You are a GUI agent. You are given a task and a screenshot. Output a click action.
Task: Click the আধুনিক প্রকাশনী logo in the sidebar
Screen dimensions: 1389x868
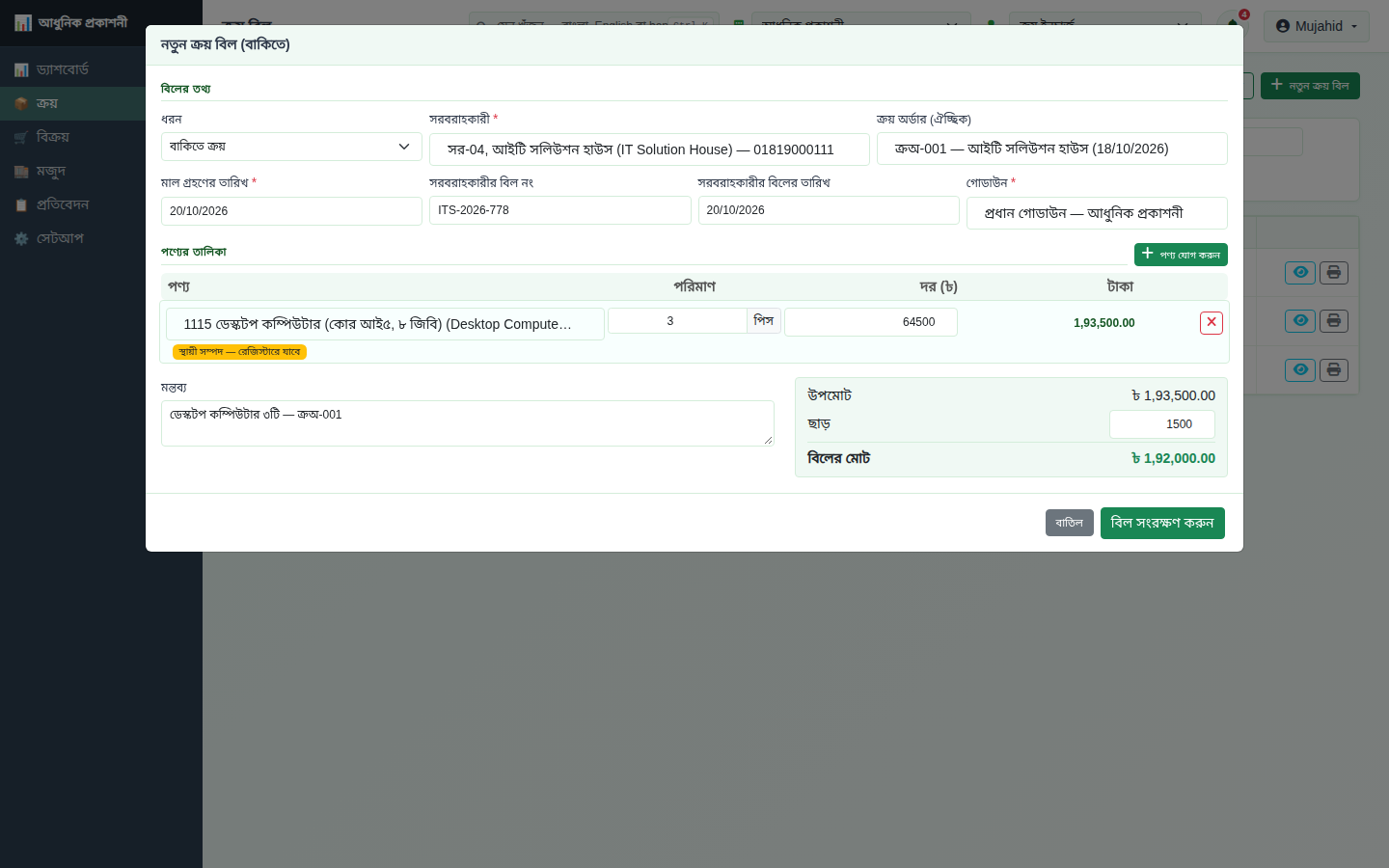click(71, 22)
